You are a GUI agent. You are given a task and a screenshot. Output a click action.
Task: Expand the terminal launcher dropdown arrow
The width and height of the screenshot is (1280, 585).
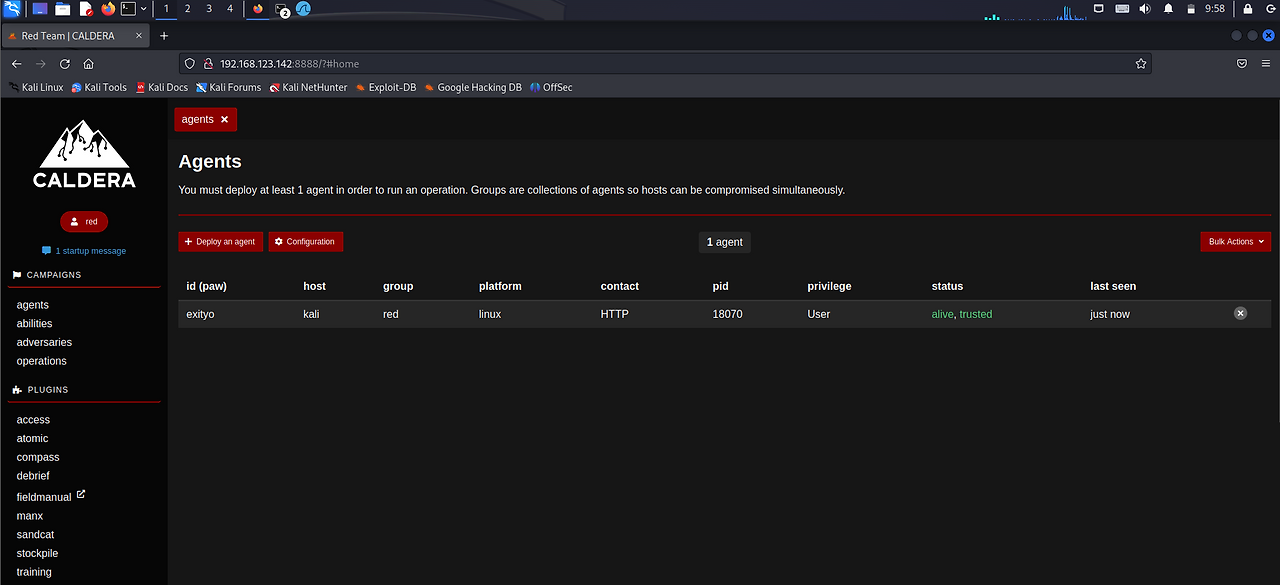point(144,9)
